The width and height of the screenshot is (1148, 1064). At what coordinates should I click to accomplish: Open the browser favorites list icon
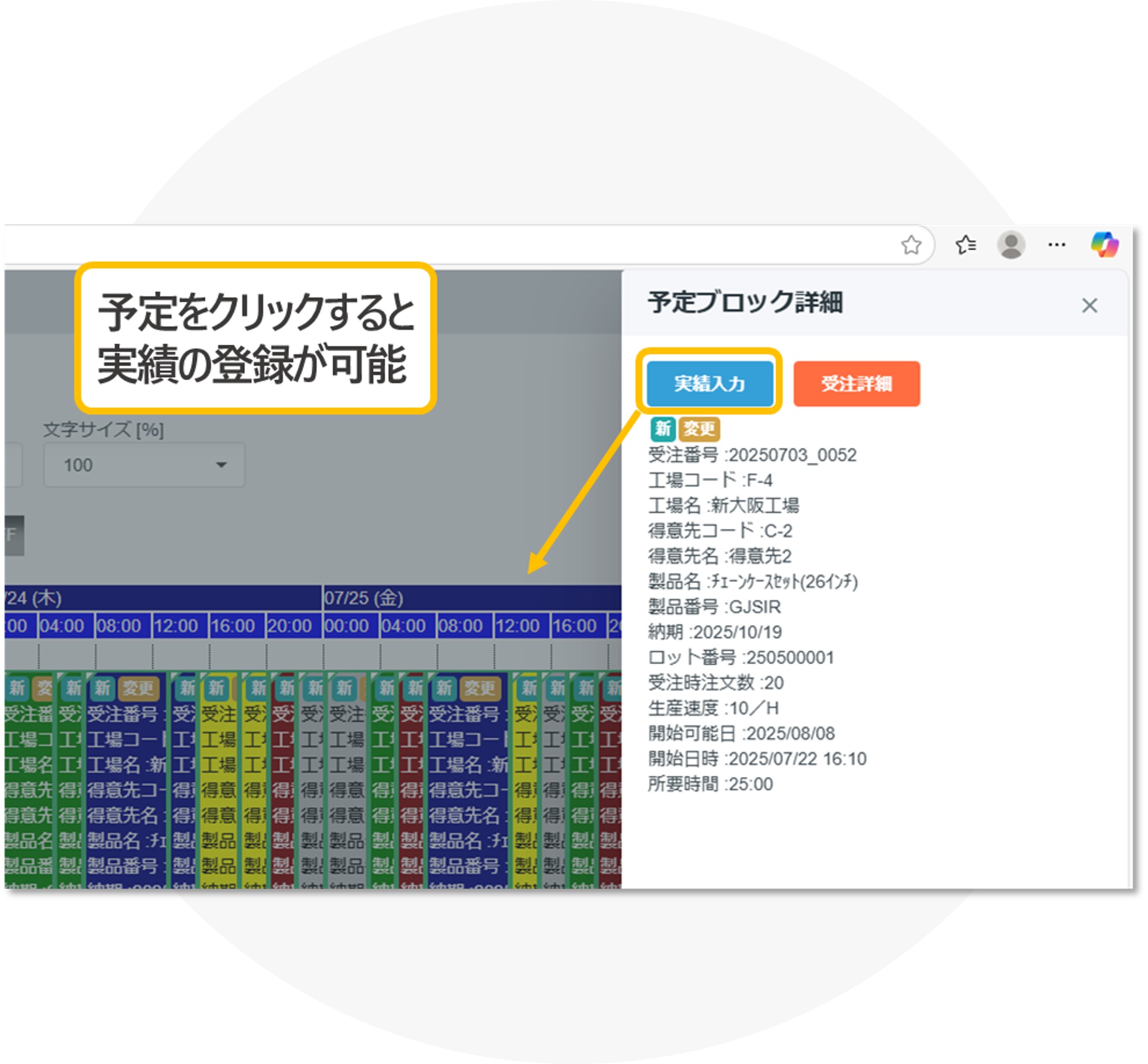coord(967,245)
